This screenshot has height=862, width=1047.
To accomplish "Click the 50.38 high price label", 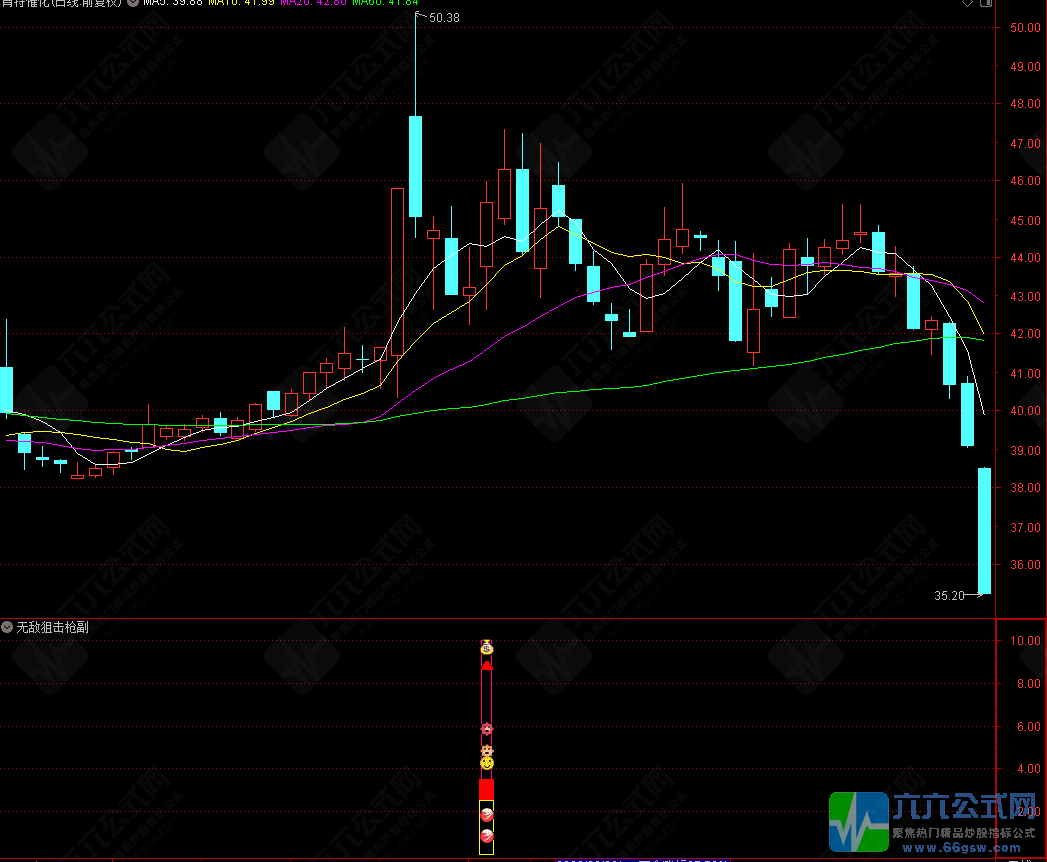I will (444, 18).
